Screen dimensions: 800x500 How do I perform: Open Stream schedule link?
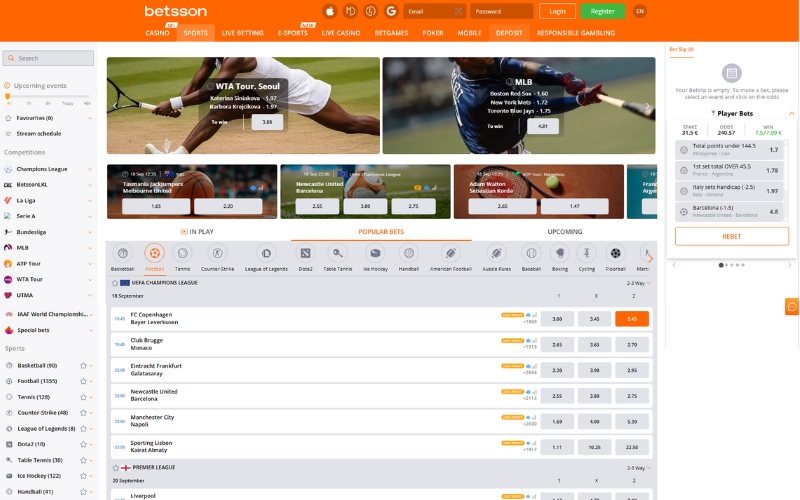coord(39,134)
